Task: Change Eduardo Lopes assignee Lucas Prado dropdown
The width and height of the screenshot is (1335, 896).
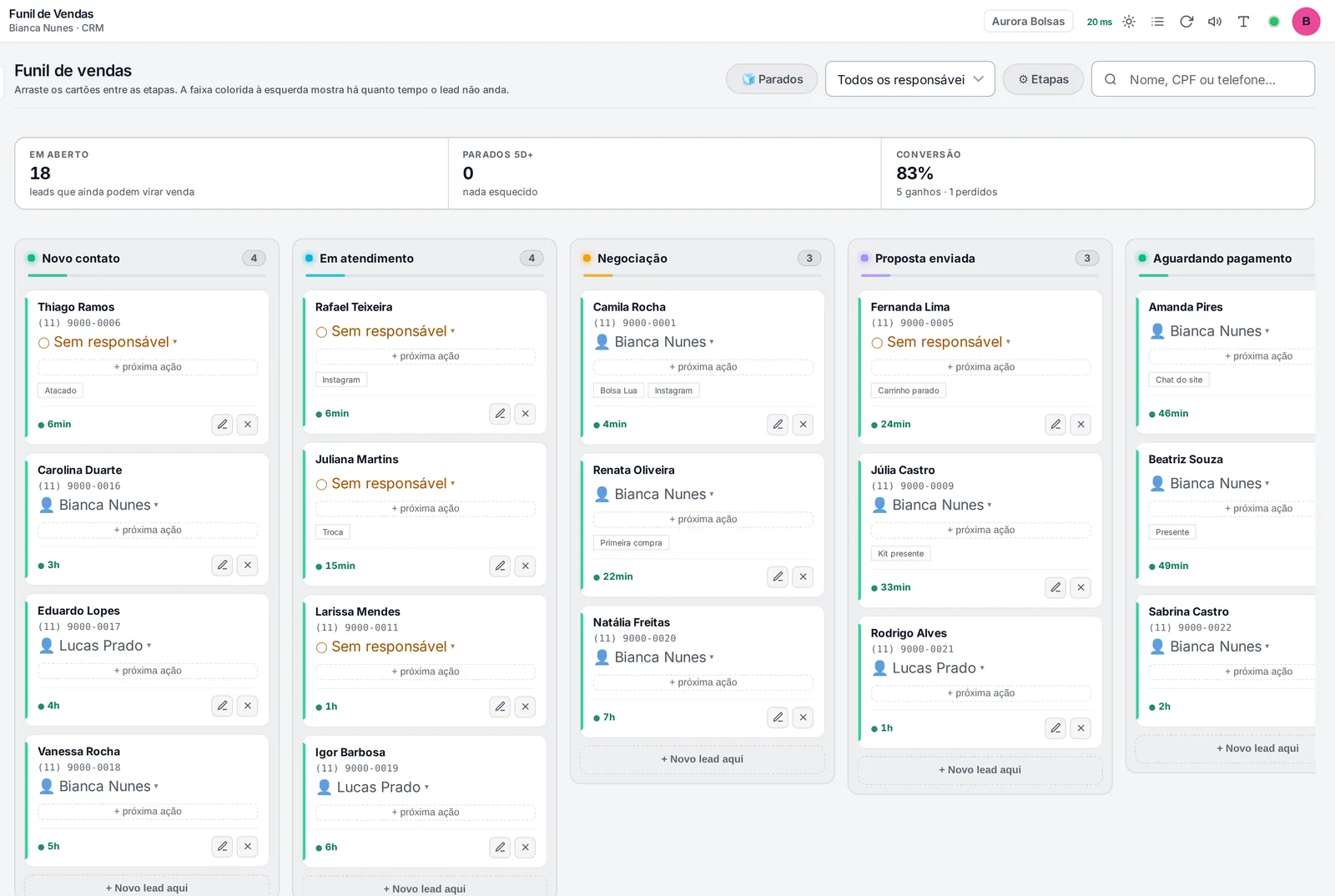Action: coord(96,646)
